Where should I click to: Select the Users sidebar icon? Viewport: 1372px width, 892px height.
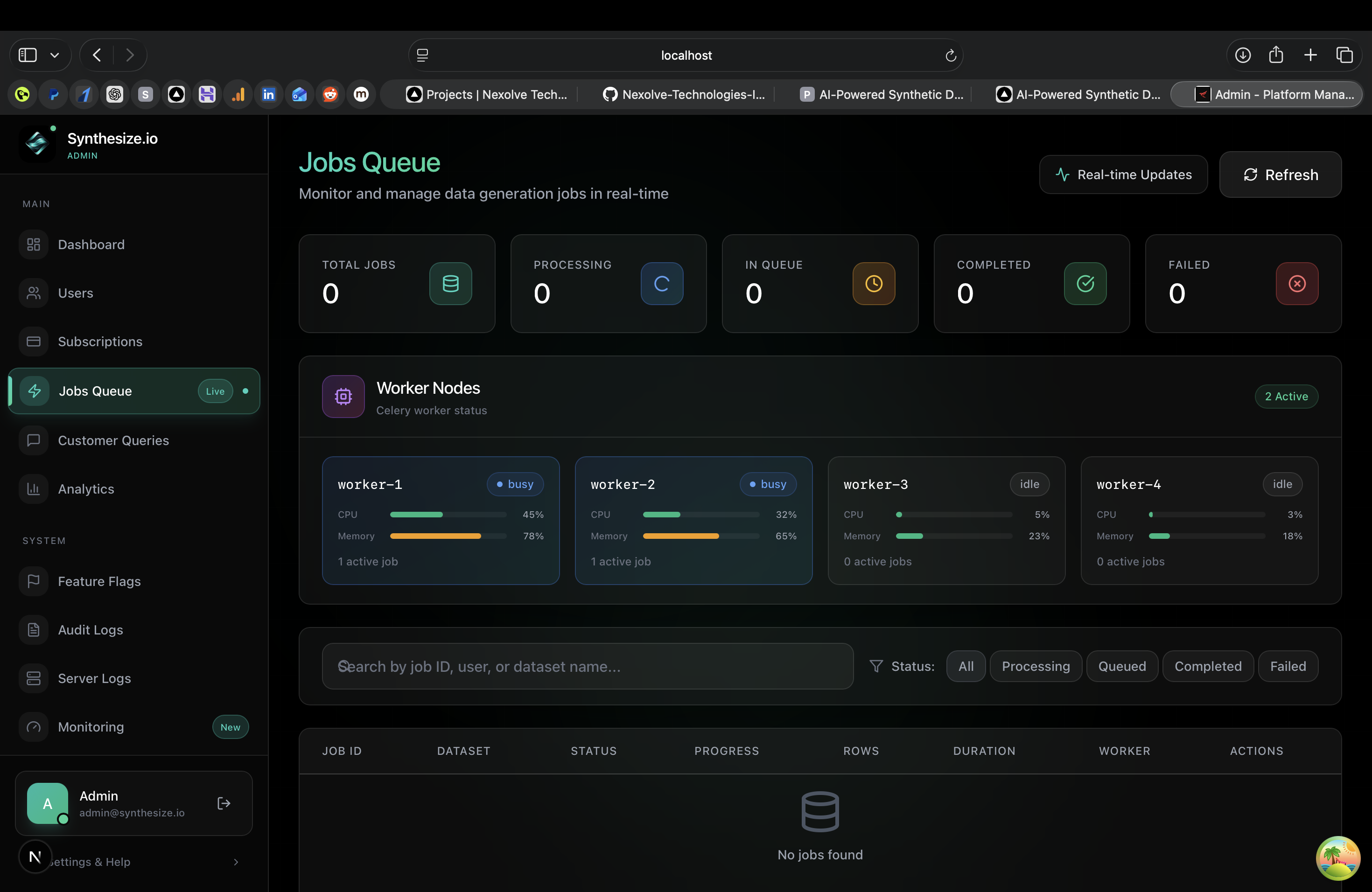33,293
